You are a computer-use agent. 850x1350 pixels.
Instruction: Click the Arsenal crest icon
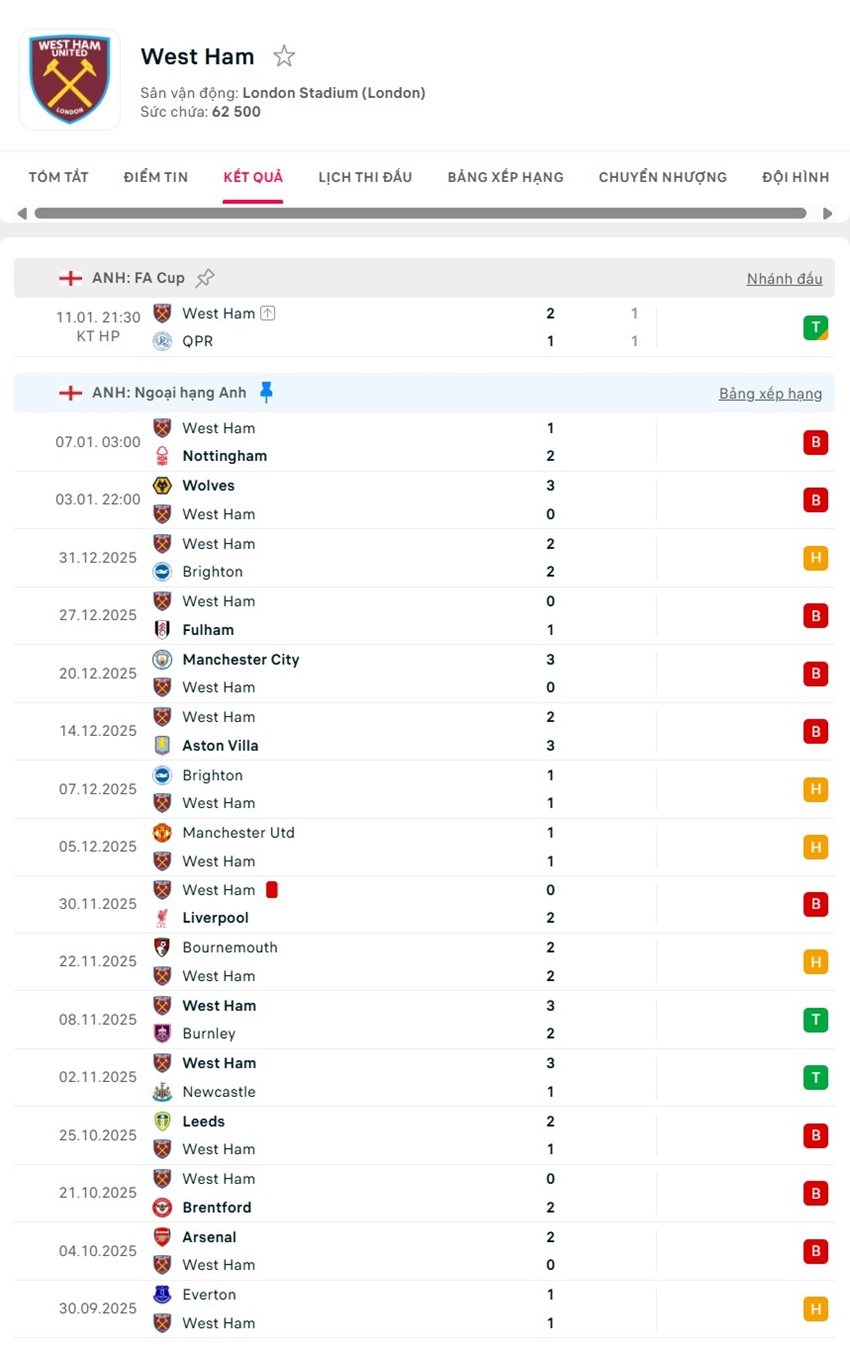162,1236
